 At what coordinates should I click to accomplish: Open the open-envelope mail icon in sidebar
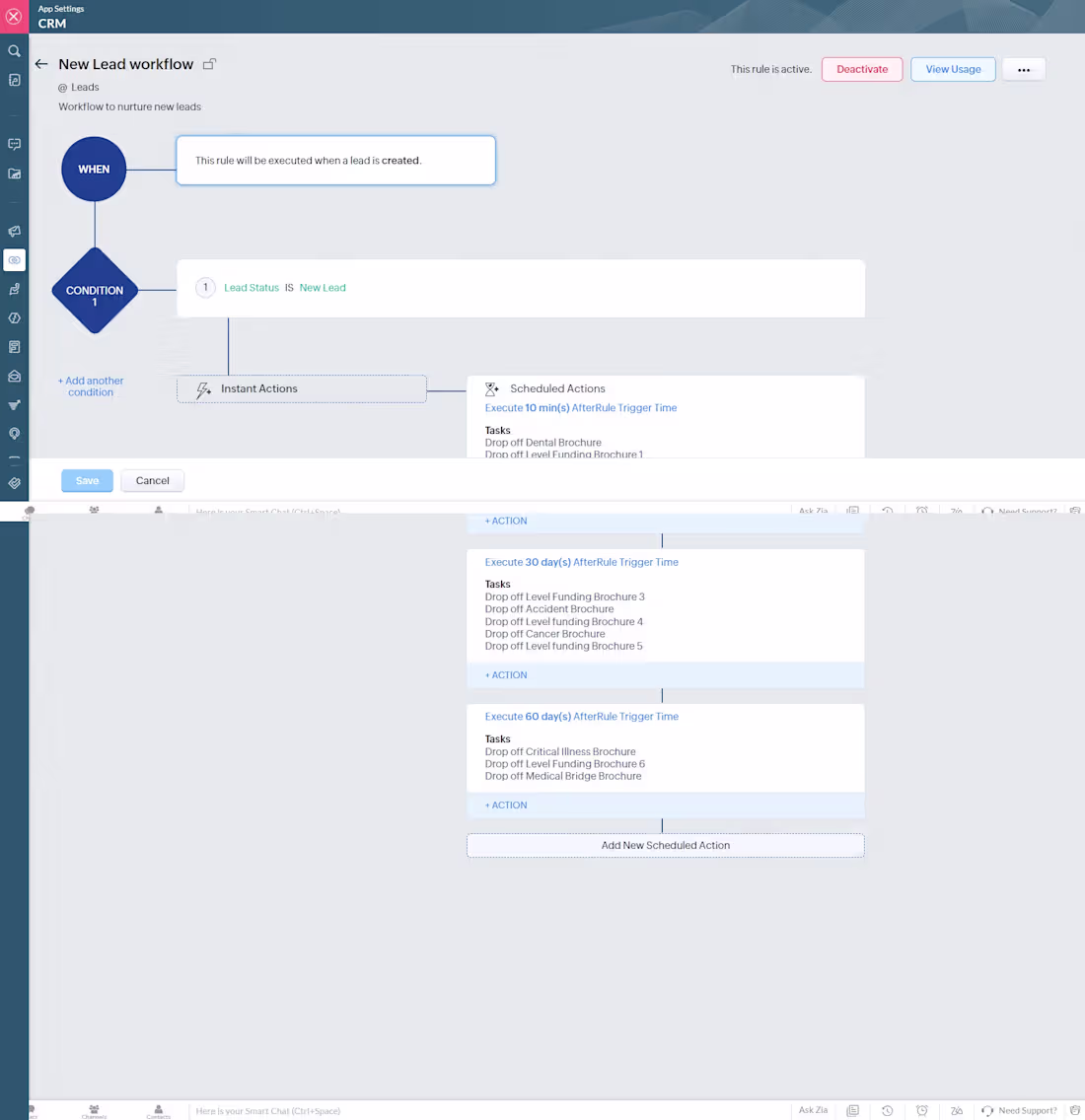pyautogui.click(x=14, y=376)
